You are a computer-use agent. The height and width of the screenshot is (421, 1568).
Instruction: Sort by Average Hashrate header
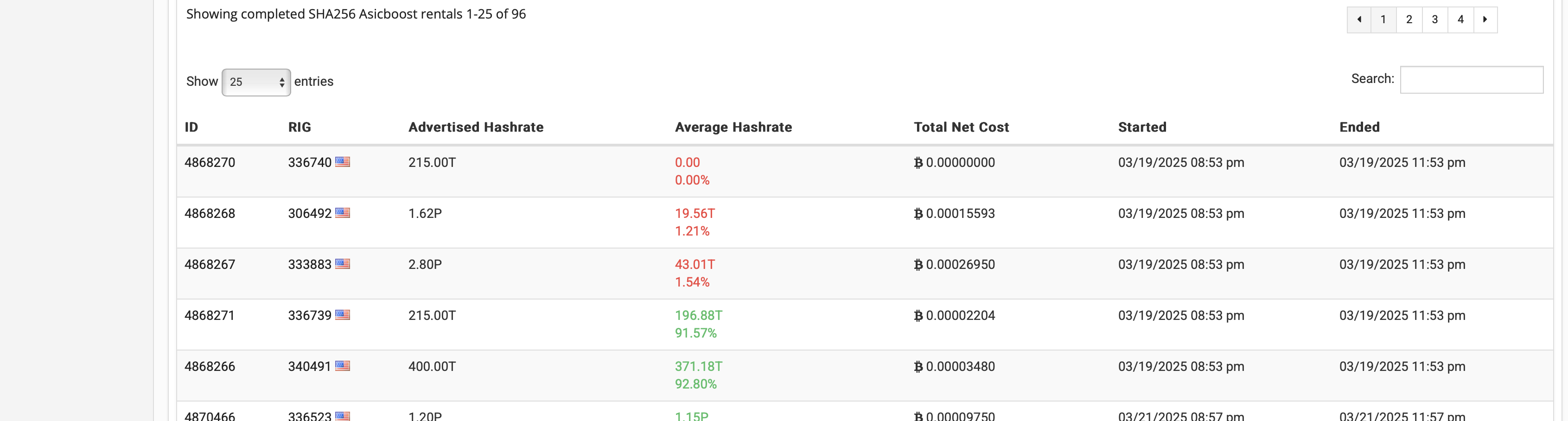(x=733, y=127)
